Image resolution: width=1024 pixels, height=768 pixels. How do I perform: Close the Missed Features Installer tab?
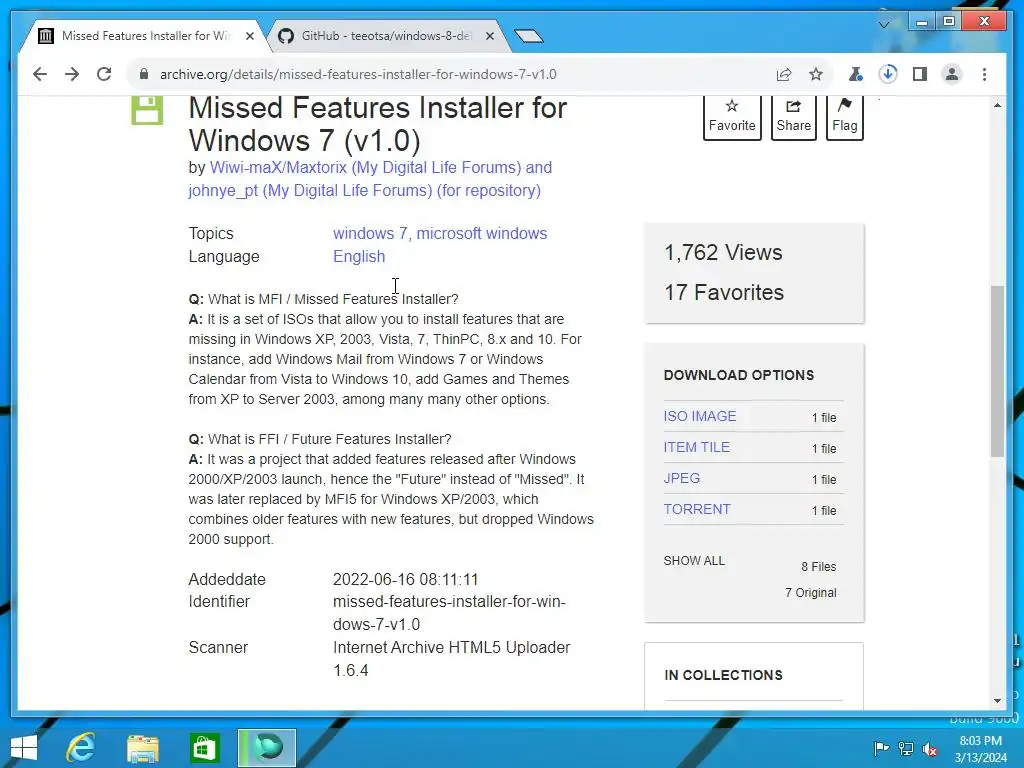[249, 36]
